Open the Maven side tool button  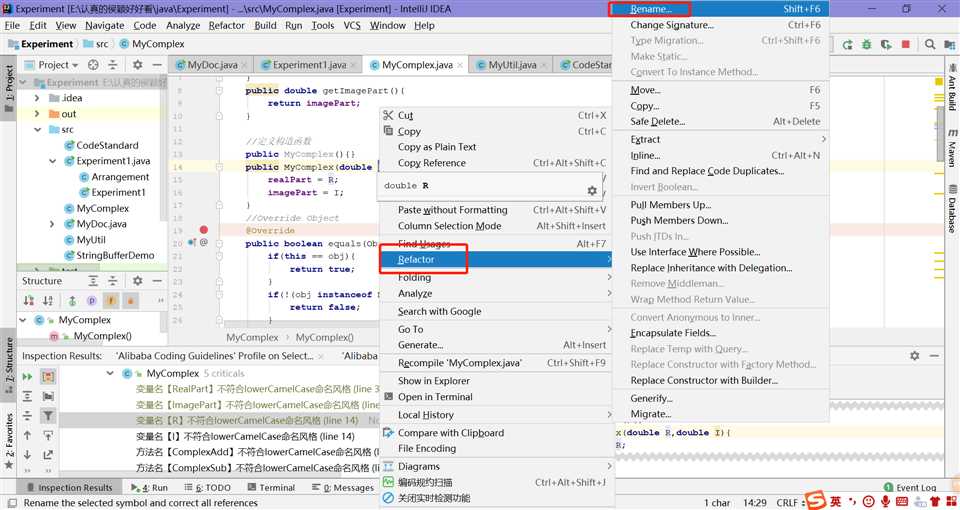952,148
